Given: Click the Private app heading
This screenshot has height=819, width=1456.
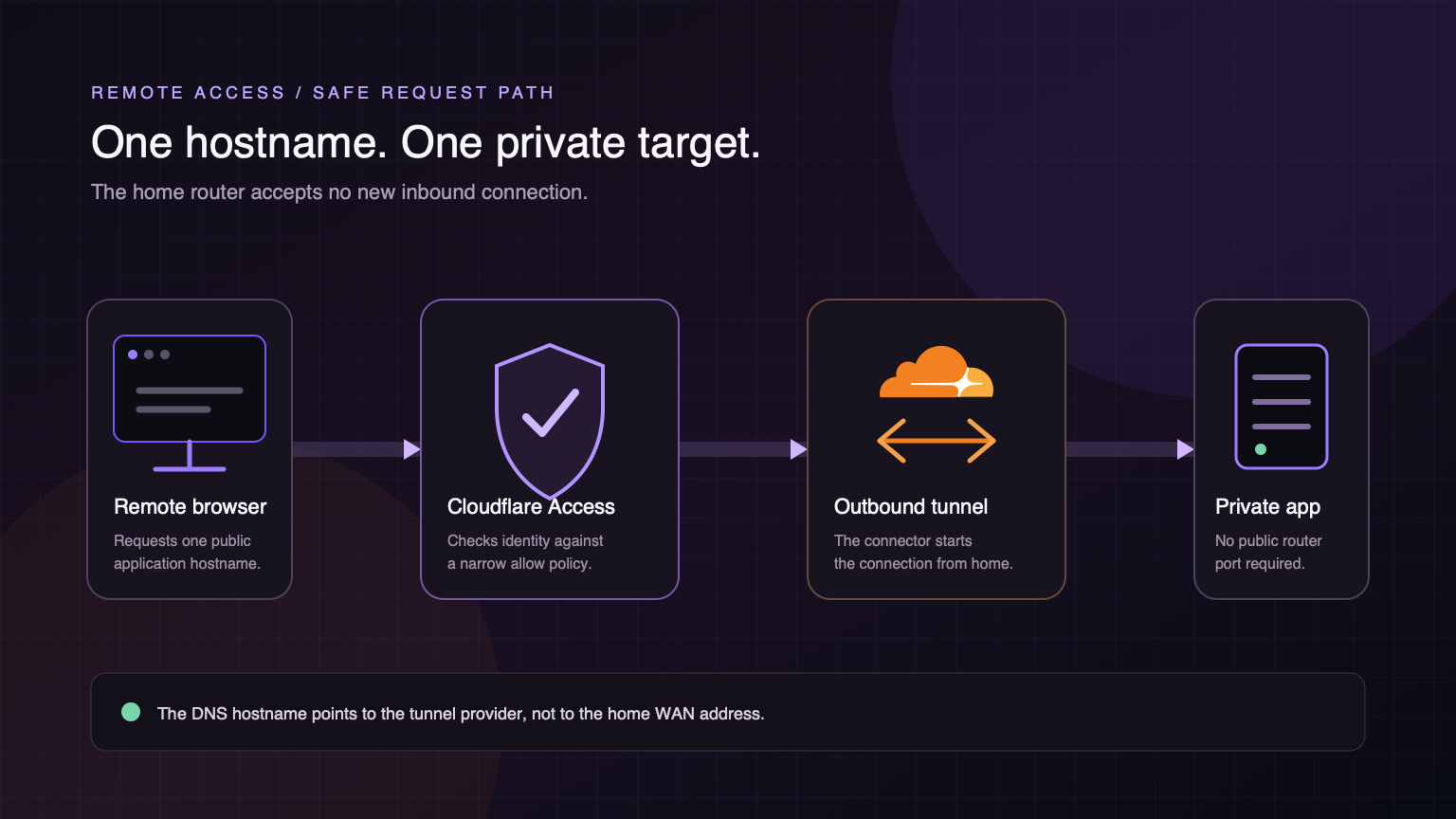Looking at the screenshot, I should (x=1267, y=507).
